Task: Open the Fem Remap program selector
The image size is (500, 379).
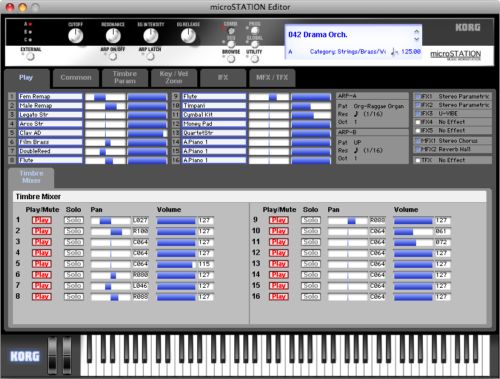Action: coord(50,96)
